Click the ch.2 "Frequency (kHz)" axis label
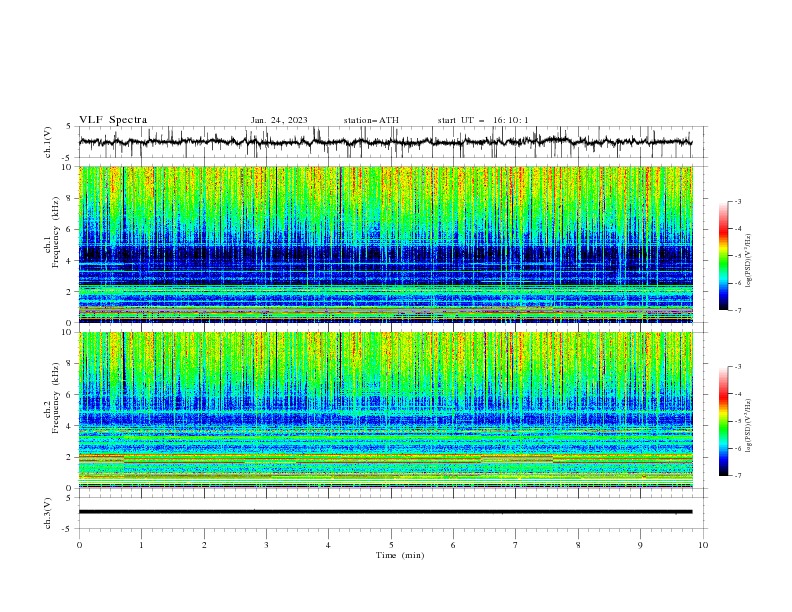Image resolution: width=792 pixels, height=612 pixels. point(55,397)
